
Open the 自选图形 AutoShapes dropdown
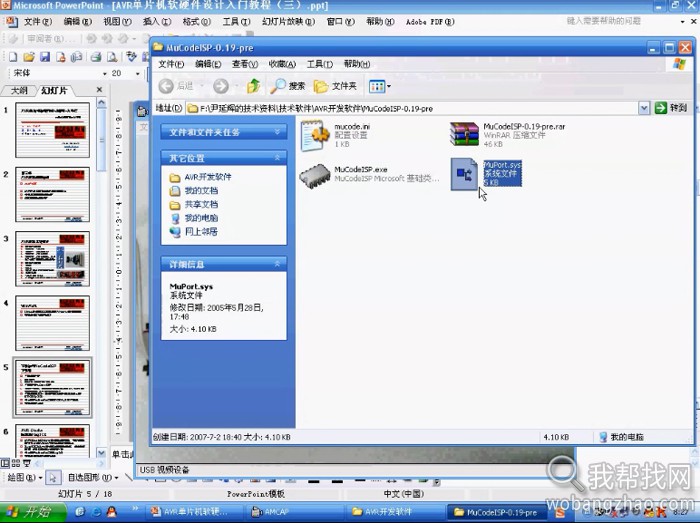pos(93,478)
